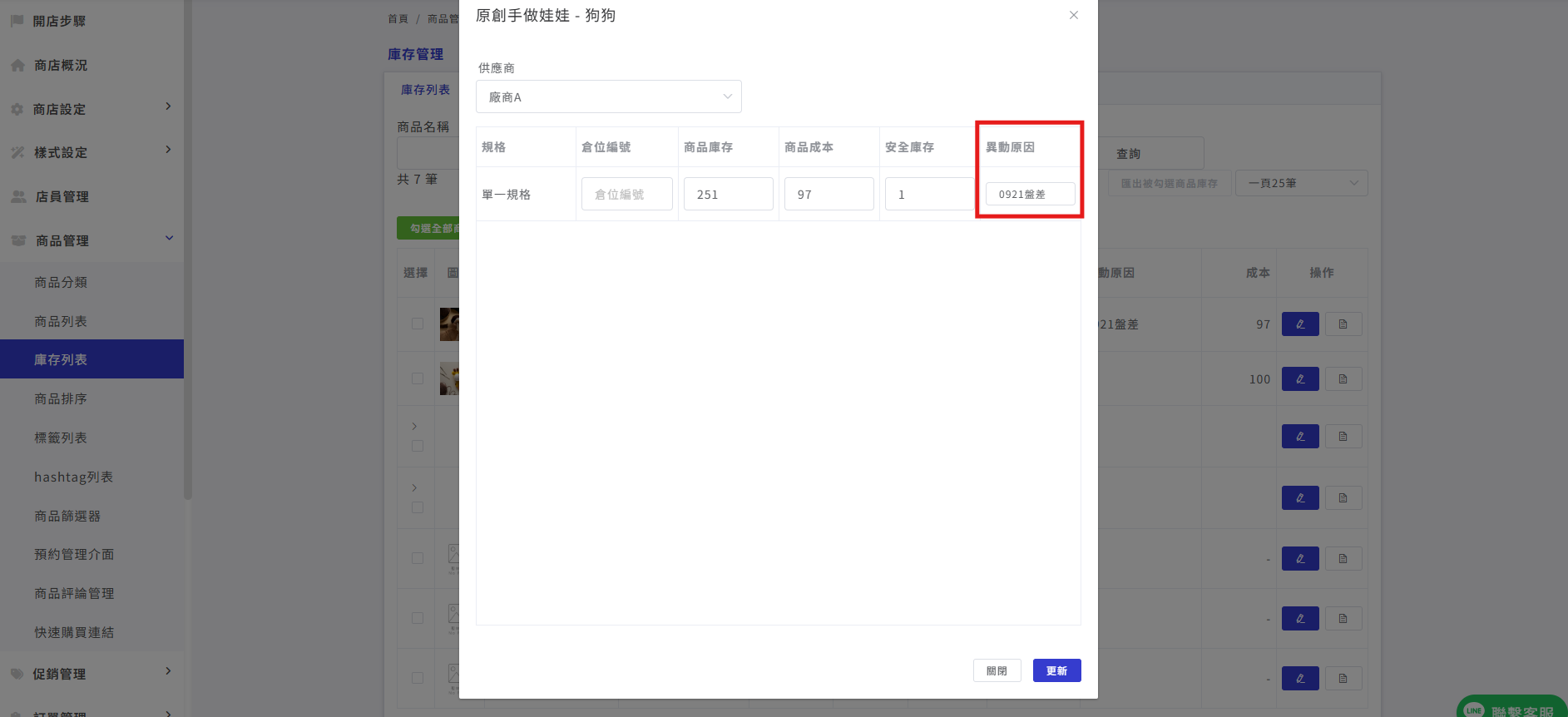
Task: Select 庫存列表 in the sidebar
Action: coord(92,359)
